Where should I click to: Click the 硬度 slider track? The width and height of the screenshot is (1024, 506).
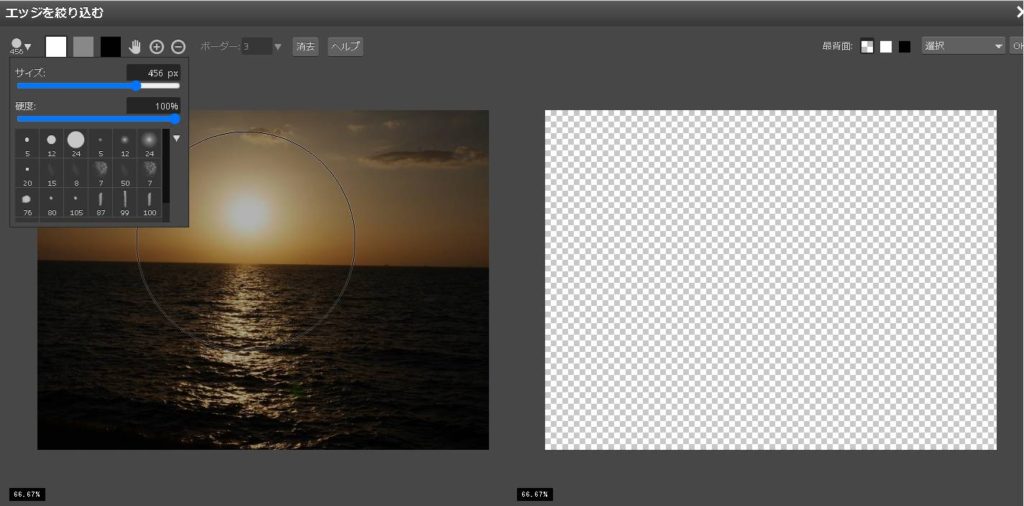98,119
